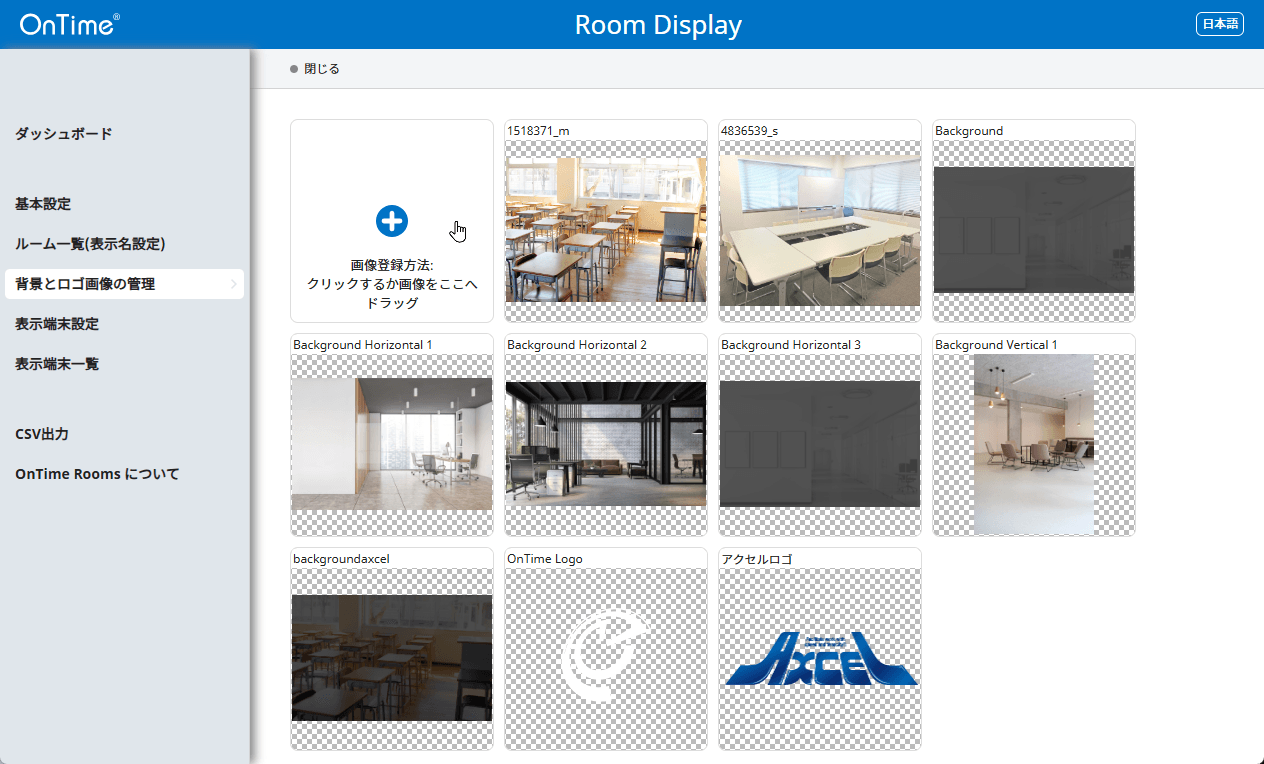Open 基本設定 from the sidebar

click(43, 204)
